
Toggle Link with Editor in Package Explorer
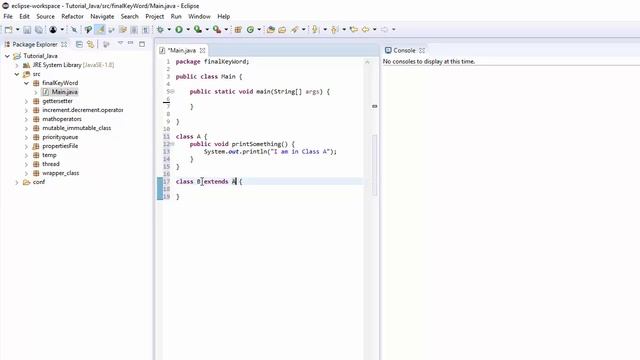(90, 44)
